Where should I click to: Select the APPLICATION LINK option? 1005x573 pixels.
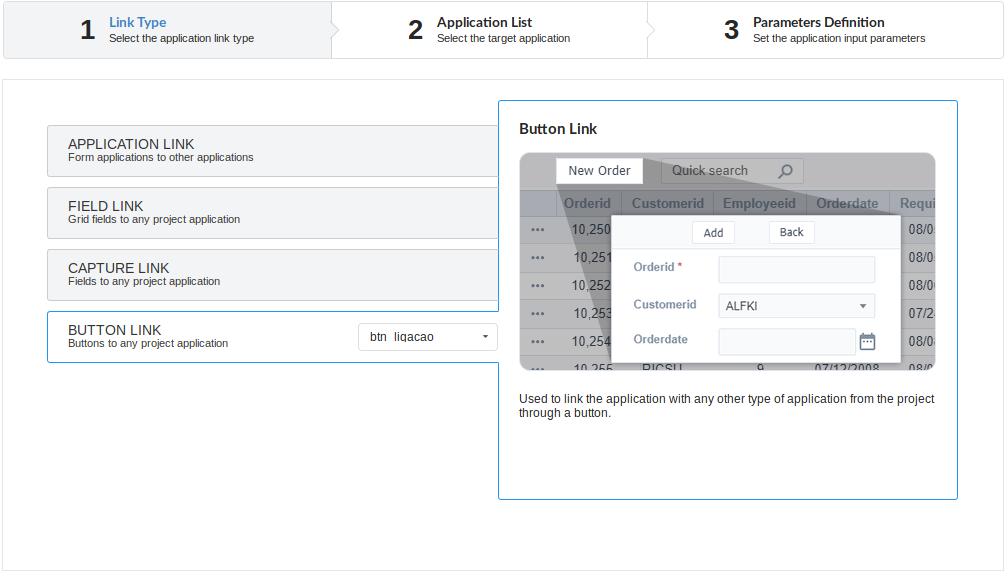point(272,151)
